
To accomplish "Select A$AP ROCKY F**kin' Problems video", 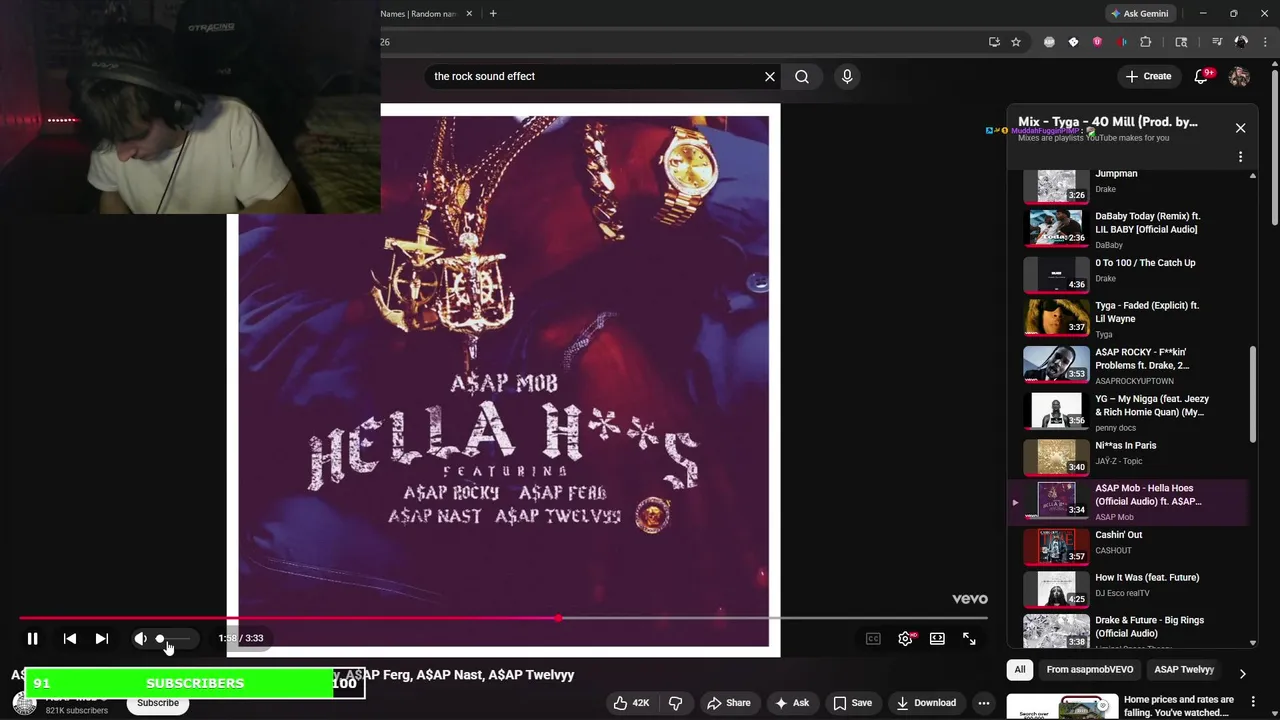I will pyautogui.click(x=1126, y=365).
